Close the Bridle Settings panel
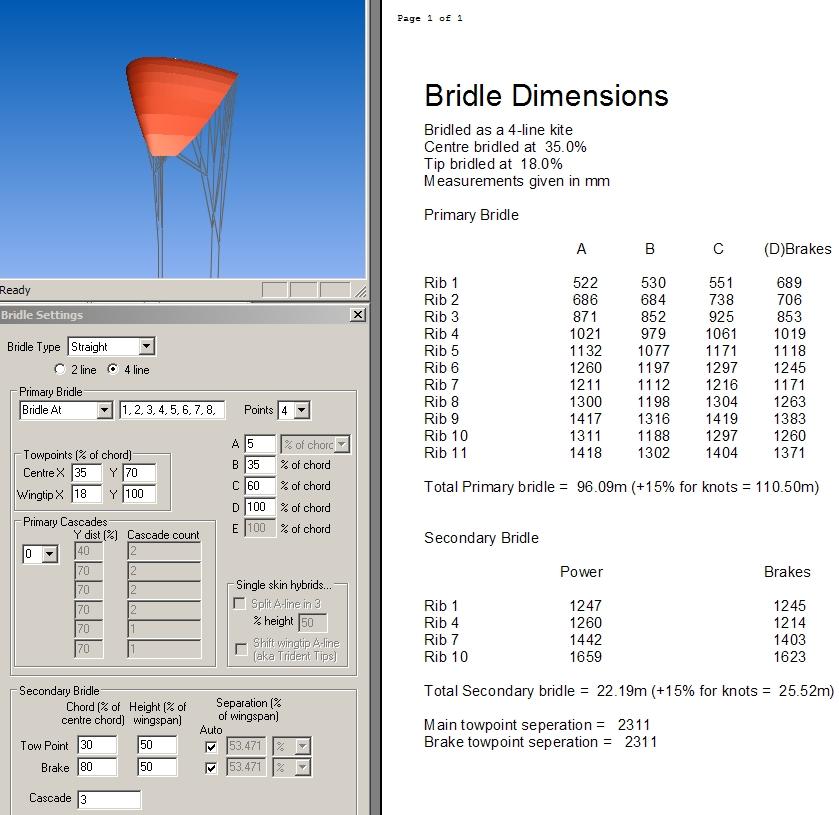 click(358, 315)
